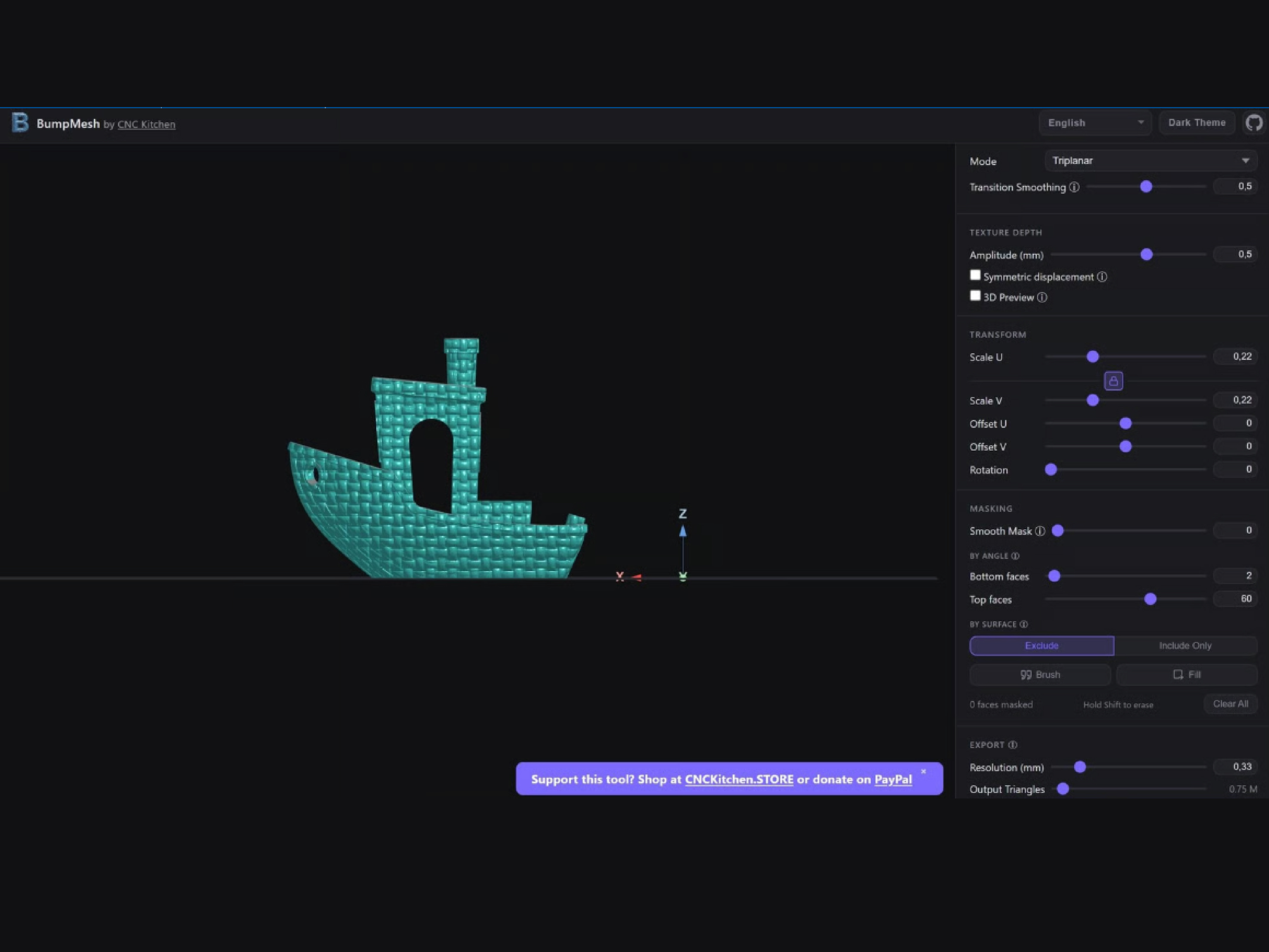The image size is (1269, 952).
Task: Click Symmetric displacement info icon
Action: pos(1102,277)
